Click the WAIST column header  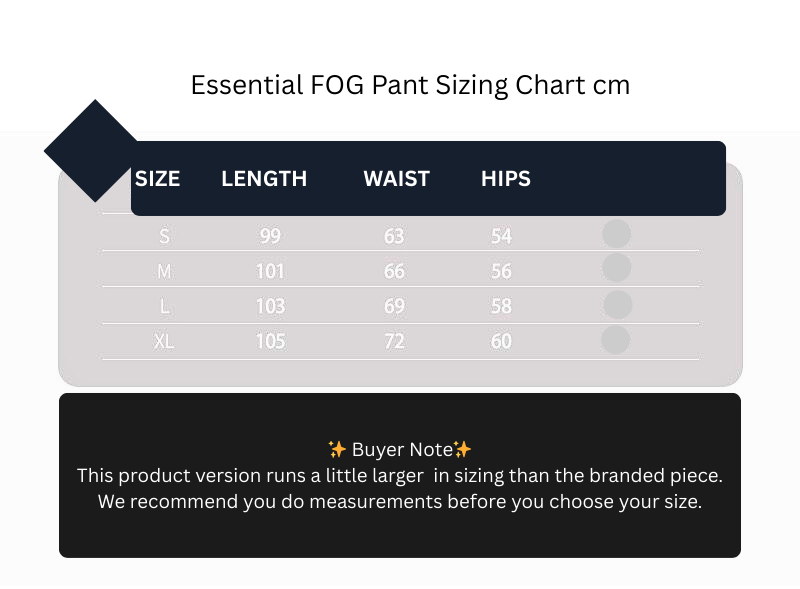396,179
